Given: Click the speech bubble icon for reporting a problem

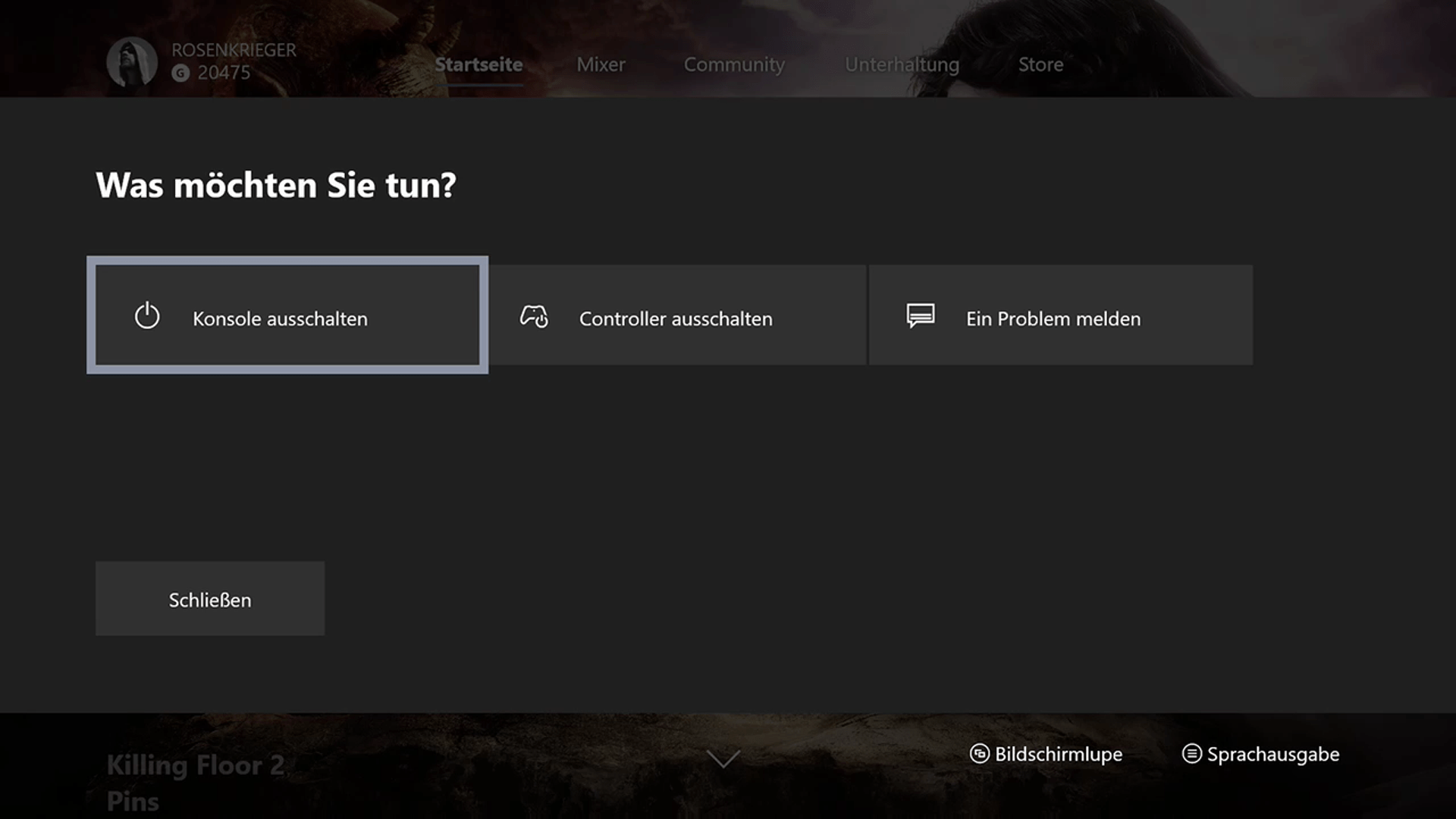Looking at the screenshot, I should (921, 315).
